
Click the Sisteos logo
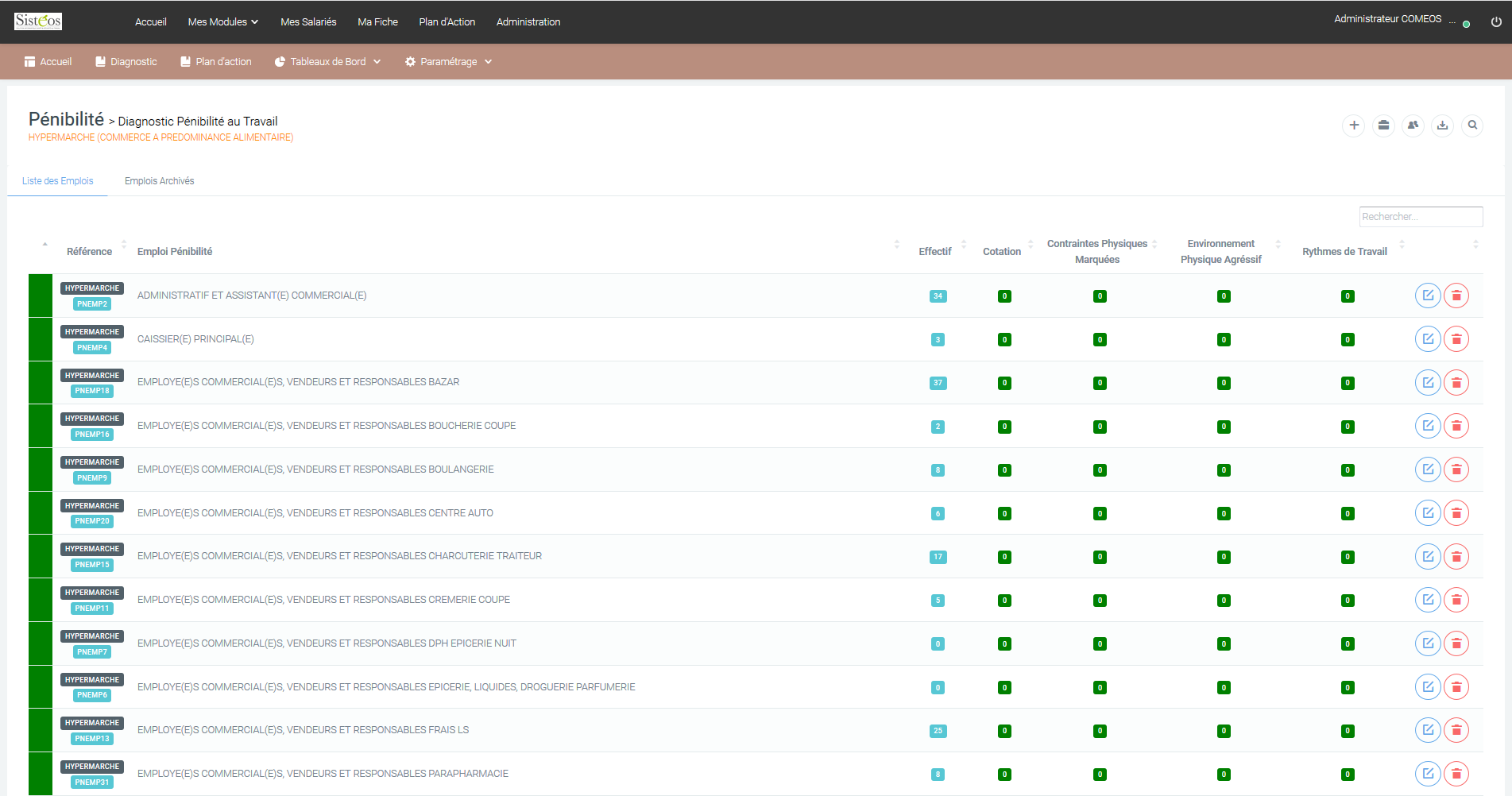click(x=38, y=21)
